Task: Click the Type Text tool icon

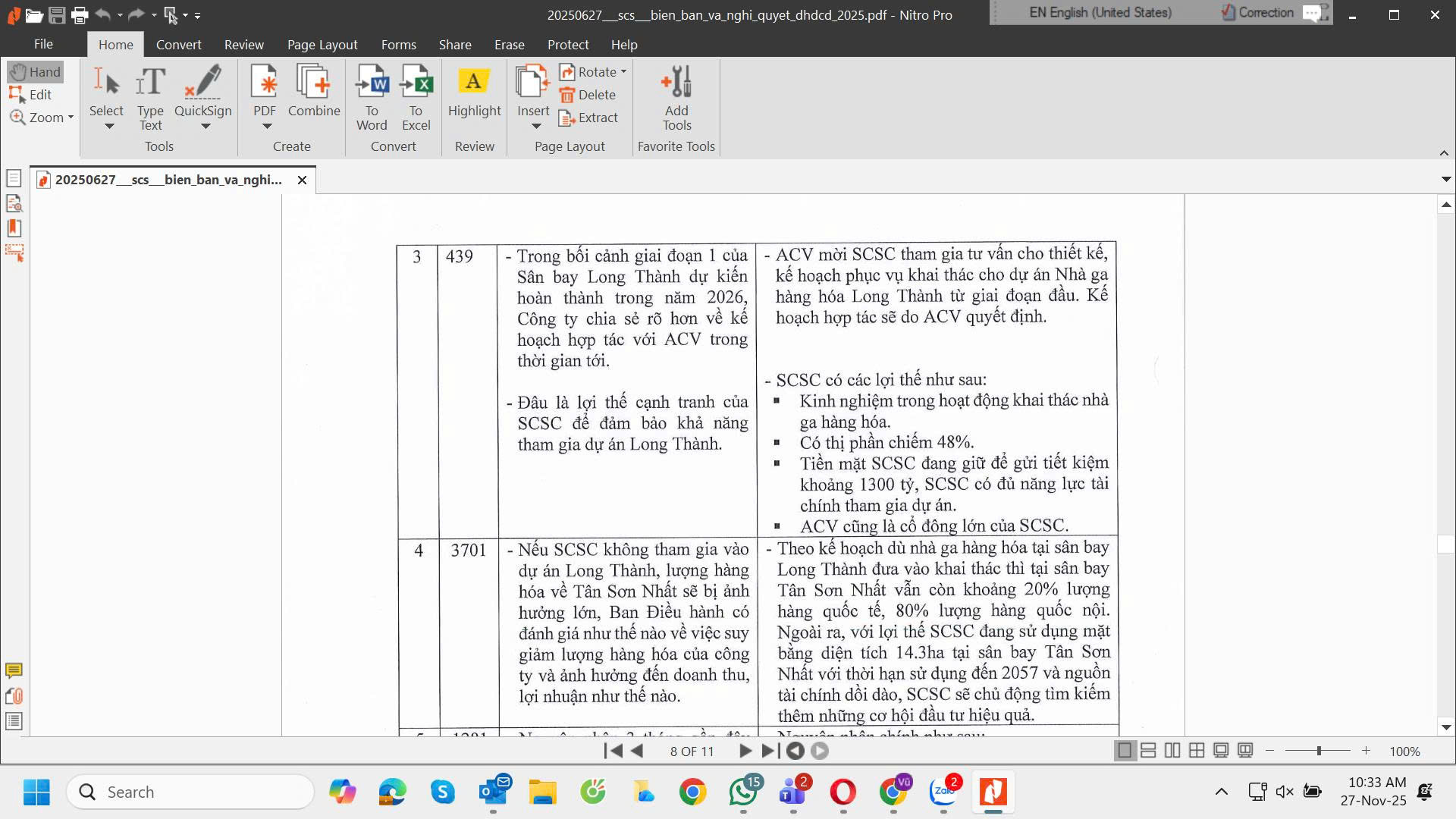Action: coord(150,83)
